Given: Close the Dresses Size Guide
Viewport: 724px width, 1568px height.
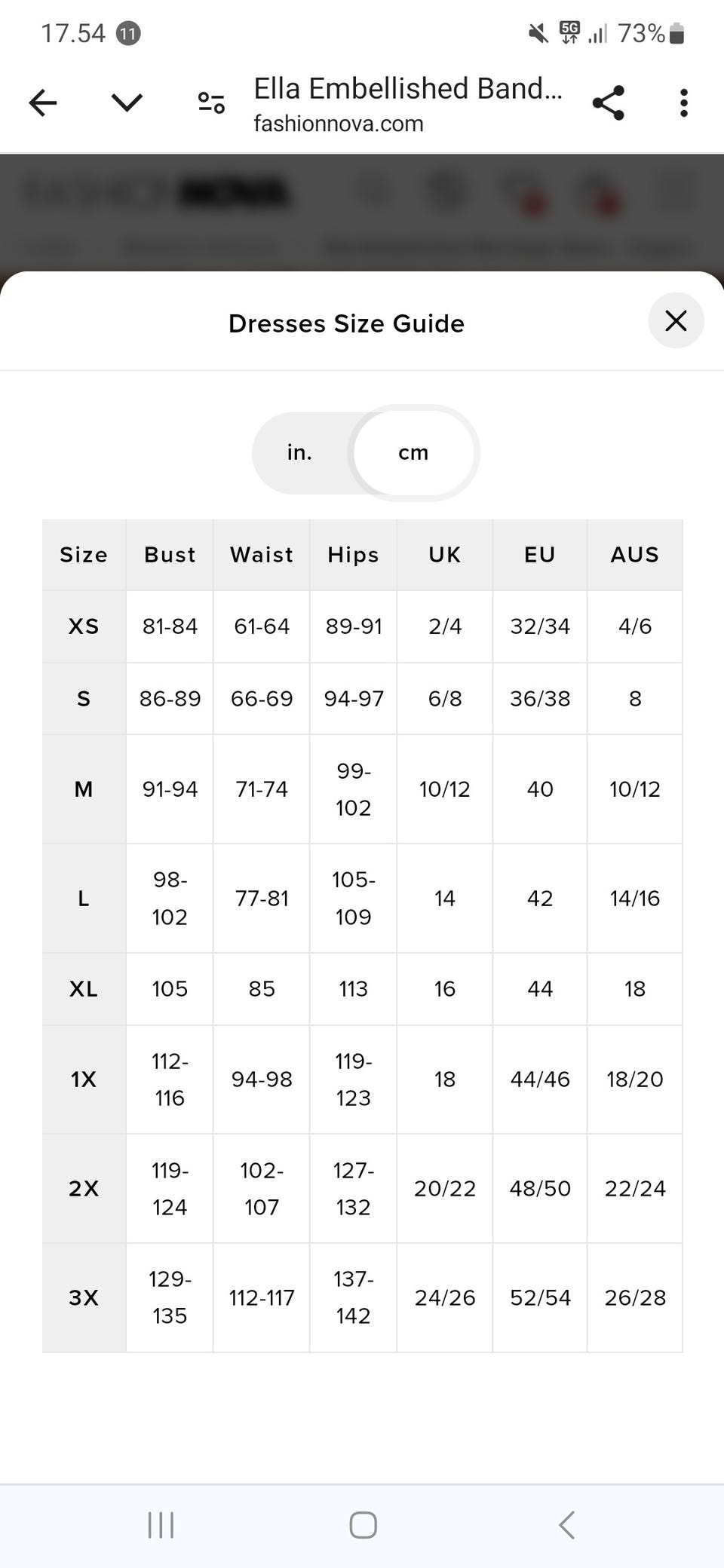Looking at the screenshot, I should point(676,320).
